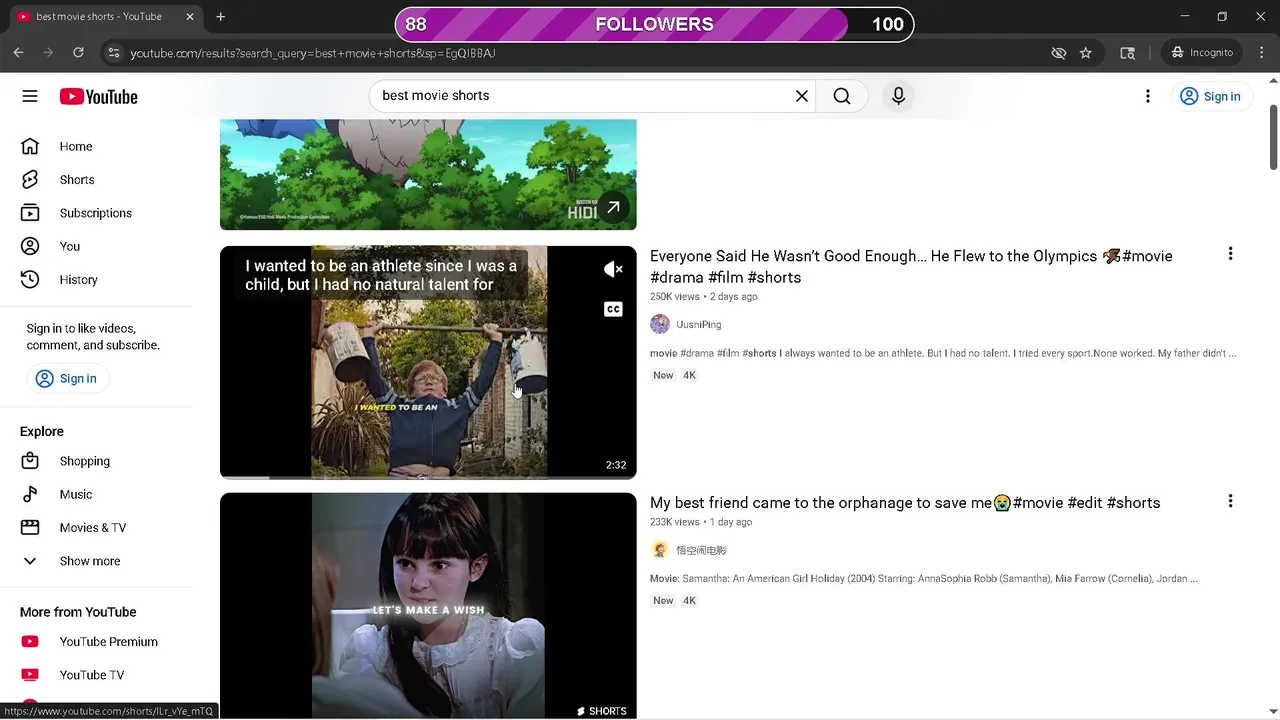Click 'More from YouTube' heading
Image resolution: width=1280 pixels, height=720 pixels.
[x=78, y=612]
